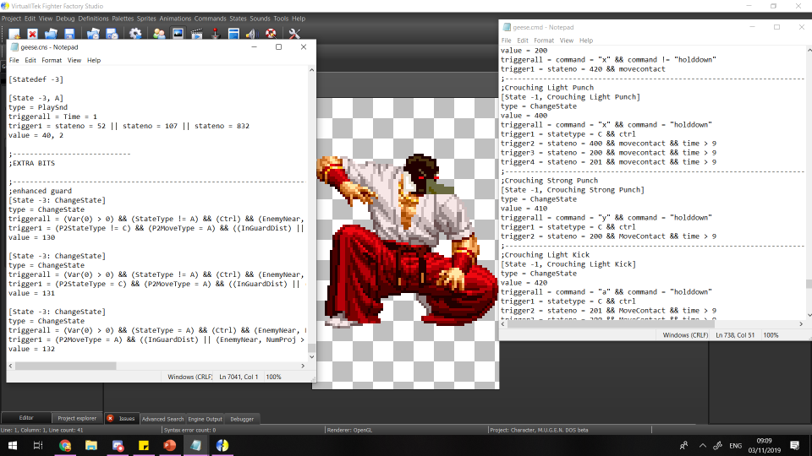Click the lifebuoy help icon in toolbar
The image size is (812, 456).
[x=270, y=34]
